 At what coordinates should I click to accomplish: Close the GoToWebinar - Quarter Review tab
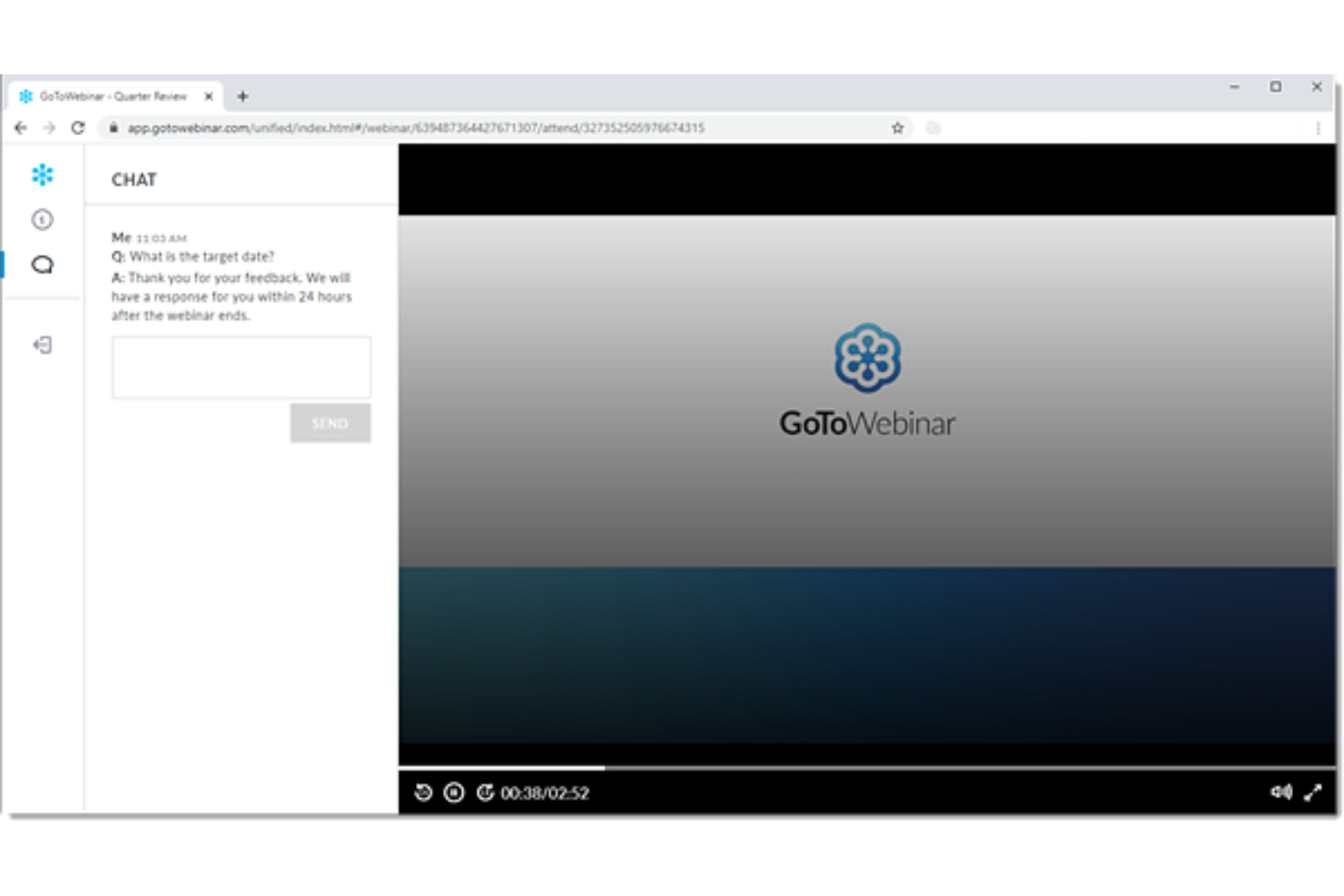pos(209,96)
